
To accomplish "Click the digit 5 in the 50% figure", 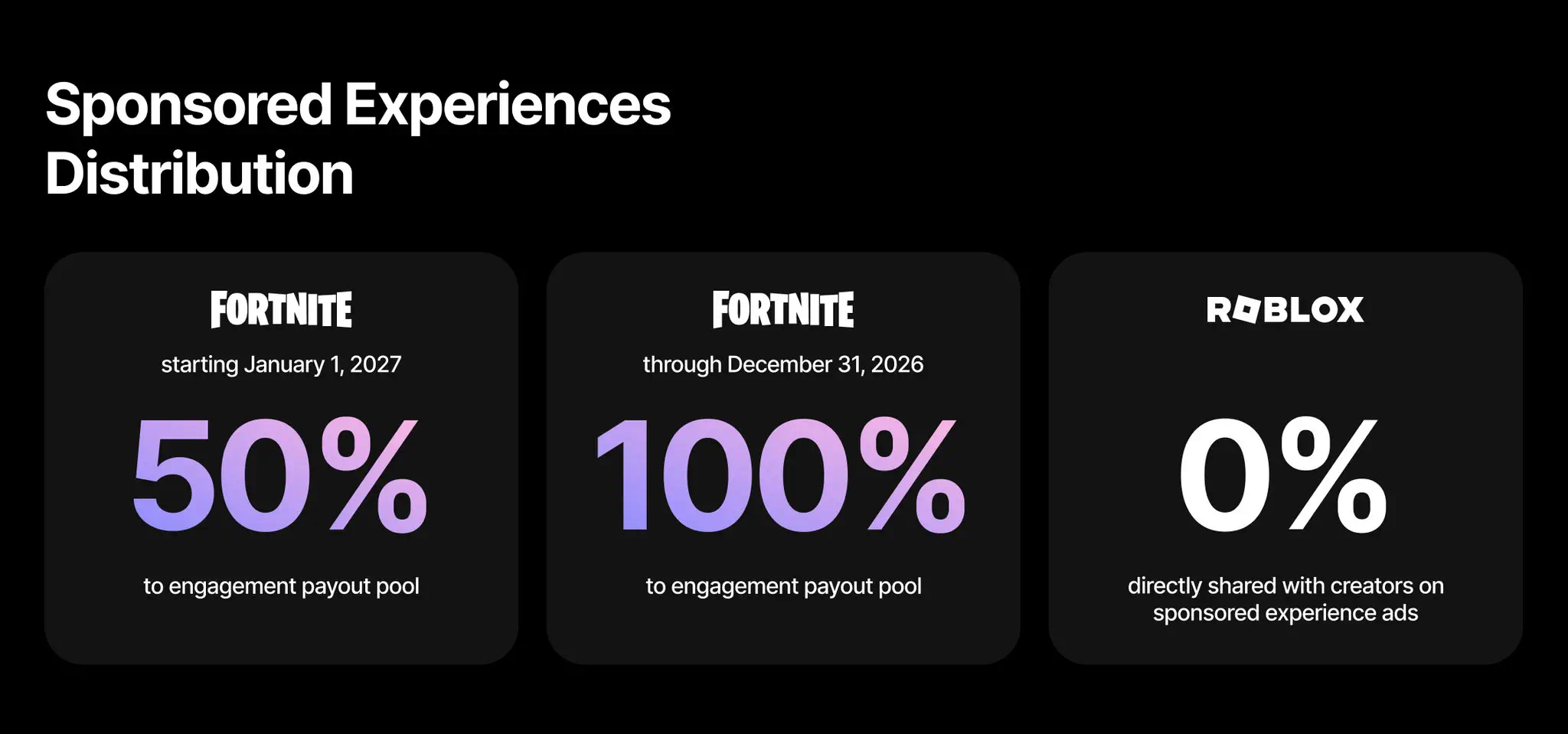I will click(172, 475).
